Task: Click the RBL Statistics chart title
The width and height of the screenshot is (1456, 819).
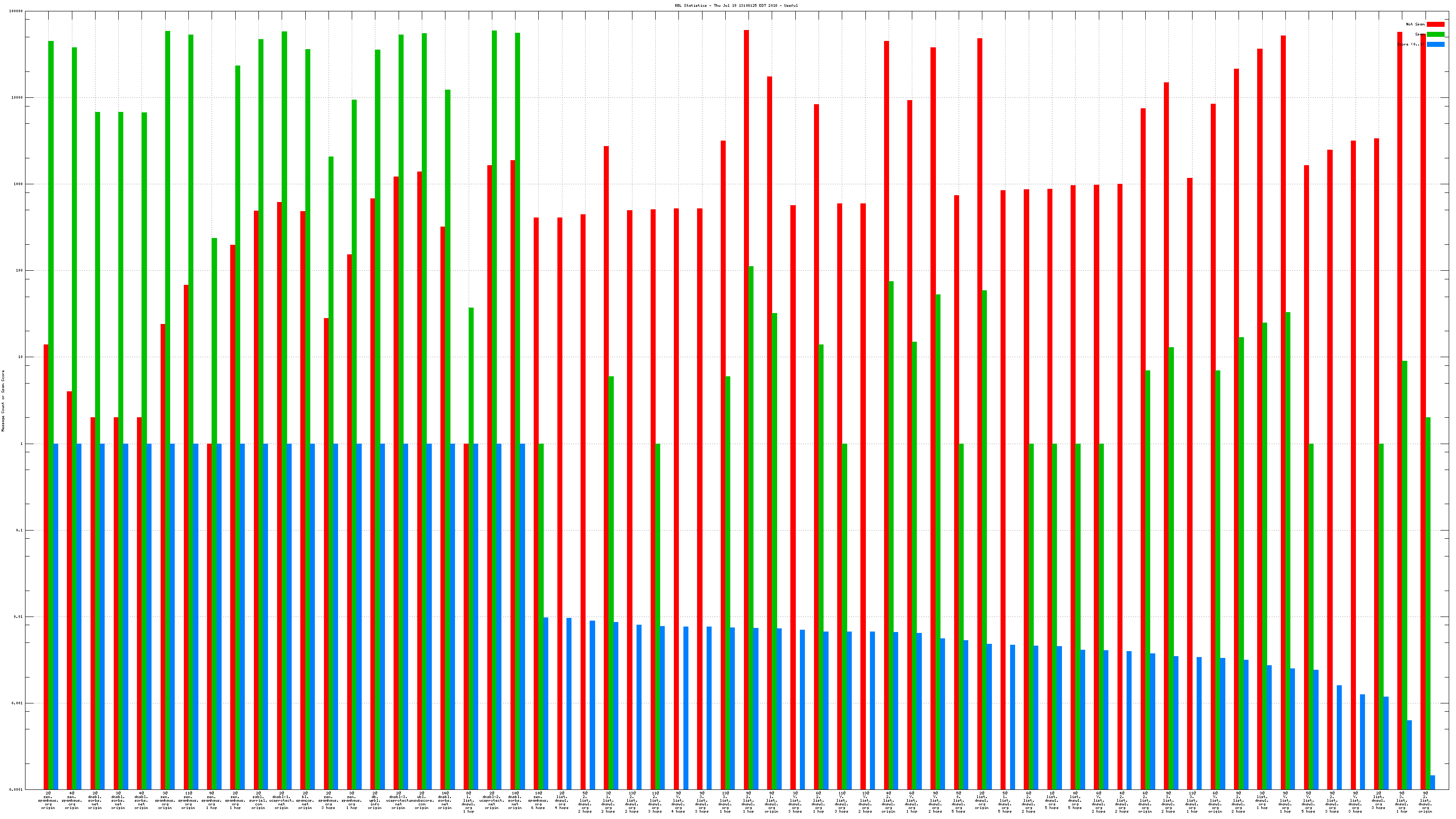Action: (x=736, y=5)
